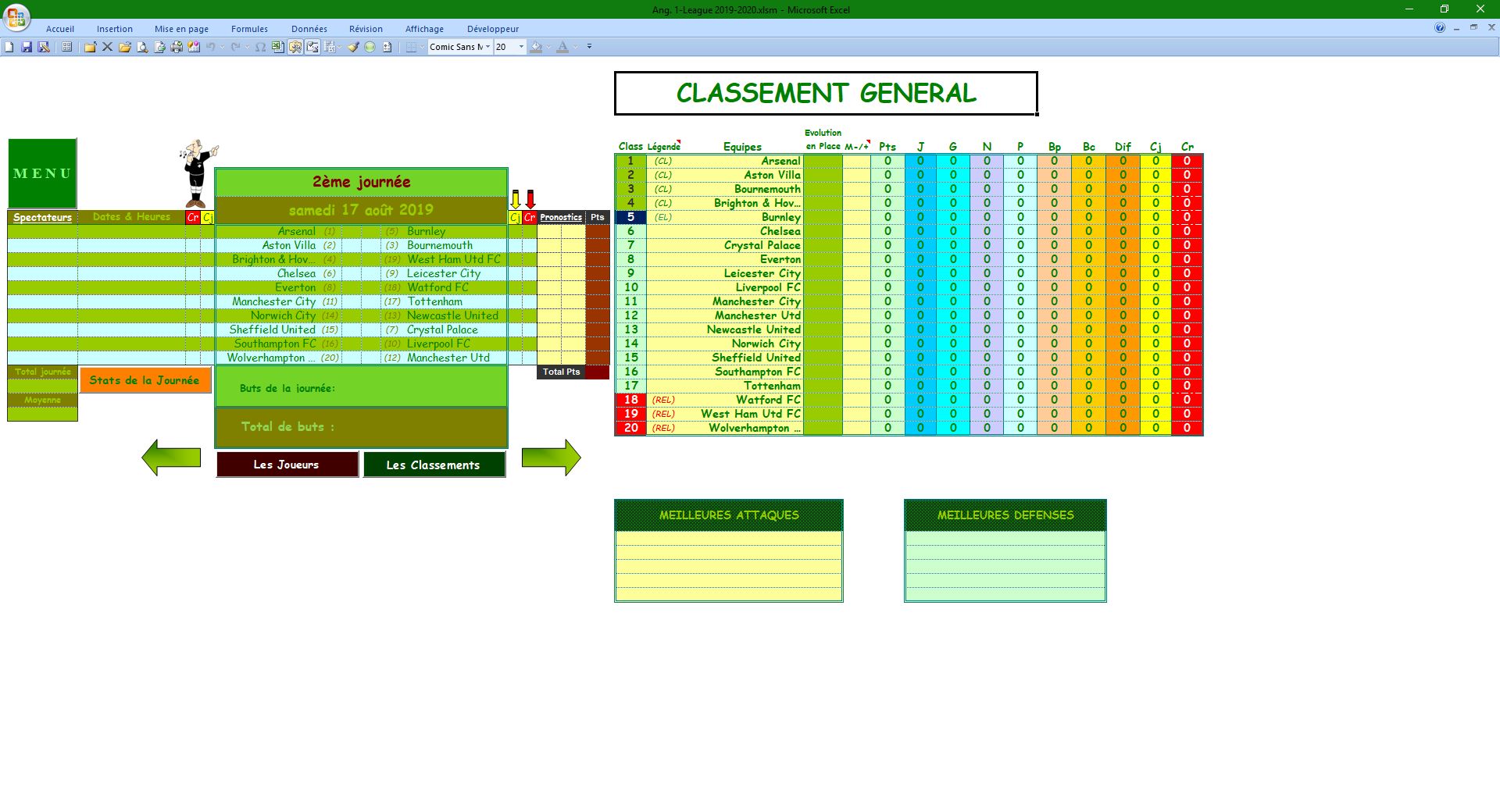The height and width of the screenshot is (812, 1500).
Task: Create a new blank workbook from toolbar
Action: [9, 47]
